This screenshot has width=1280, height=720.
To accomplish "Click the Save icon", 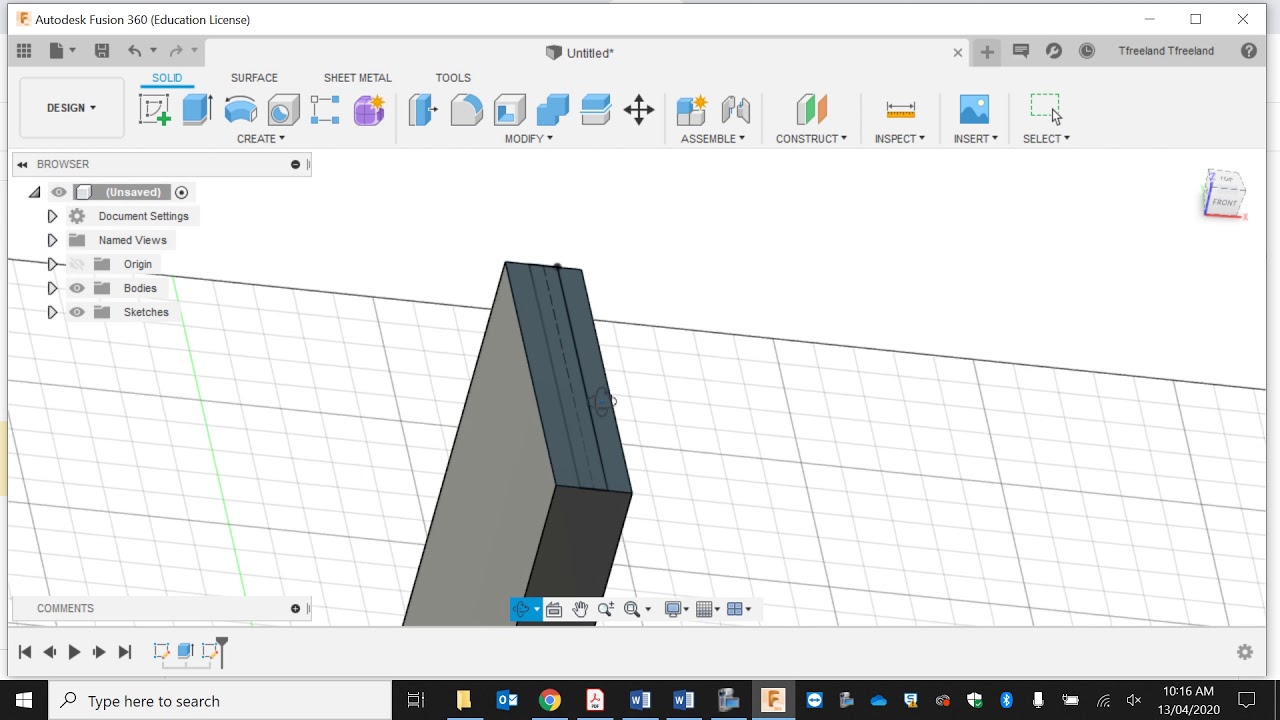I will (101, 51).
